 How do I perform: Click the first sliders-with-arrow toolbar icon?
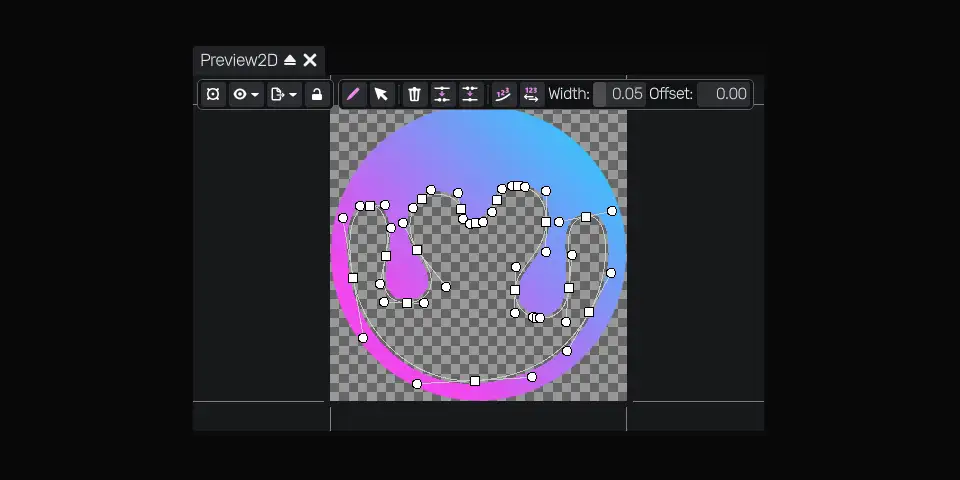click(x=442, y=94)
